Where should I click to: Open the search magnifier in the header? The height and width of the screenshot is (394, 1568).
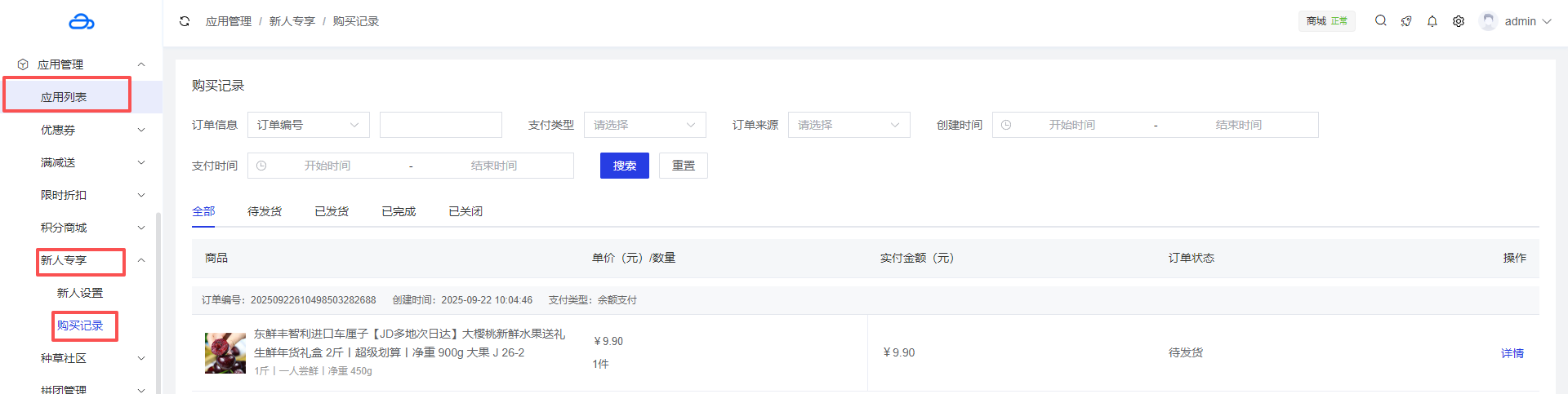point(1380,21)
